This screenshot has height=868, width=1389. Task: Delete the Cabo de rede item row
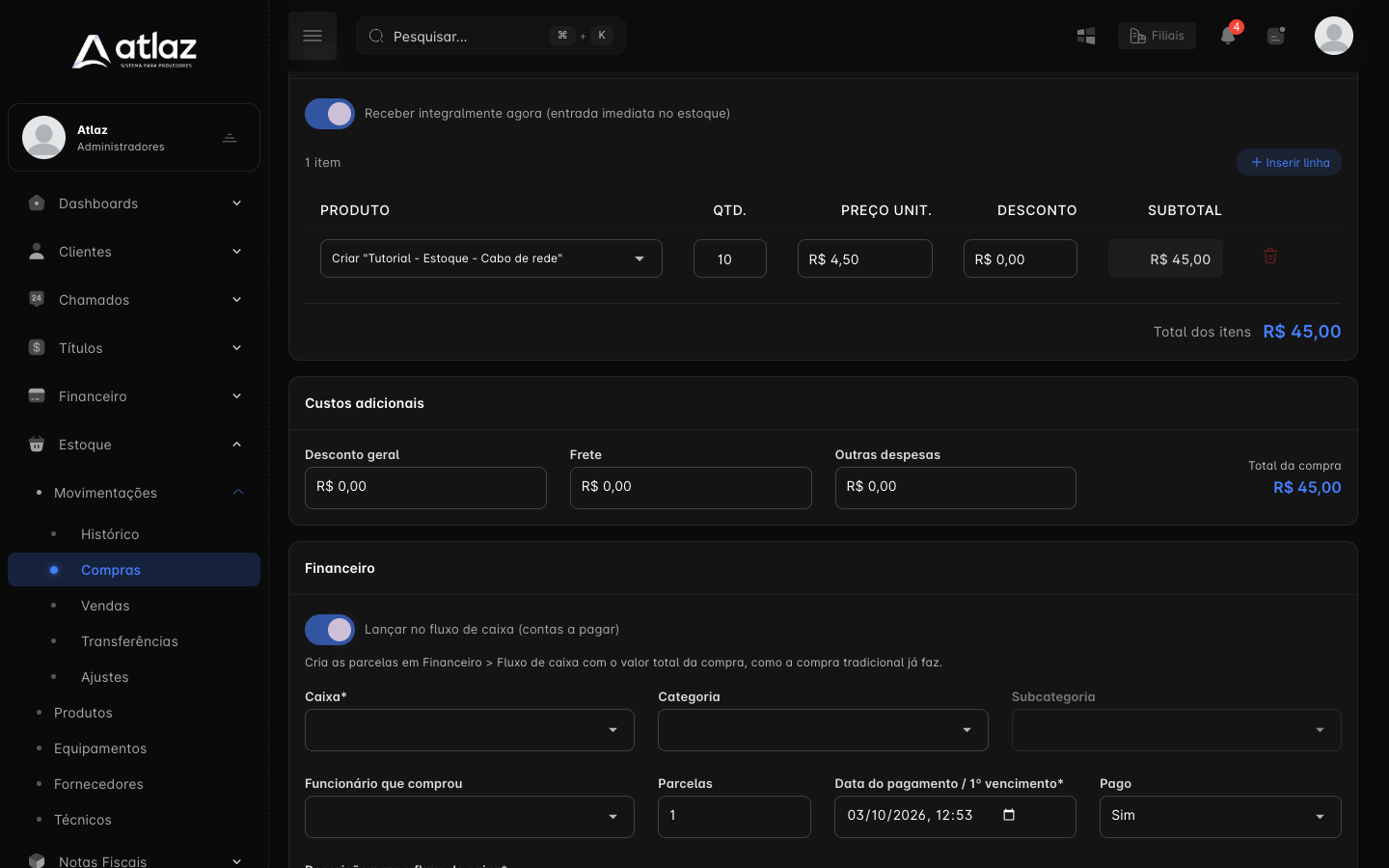1270,257
